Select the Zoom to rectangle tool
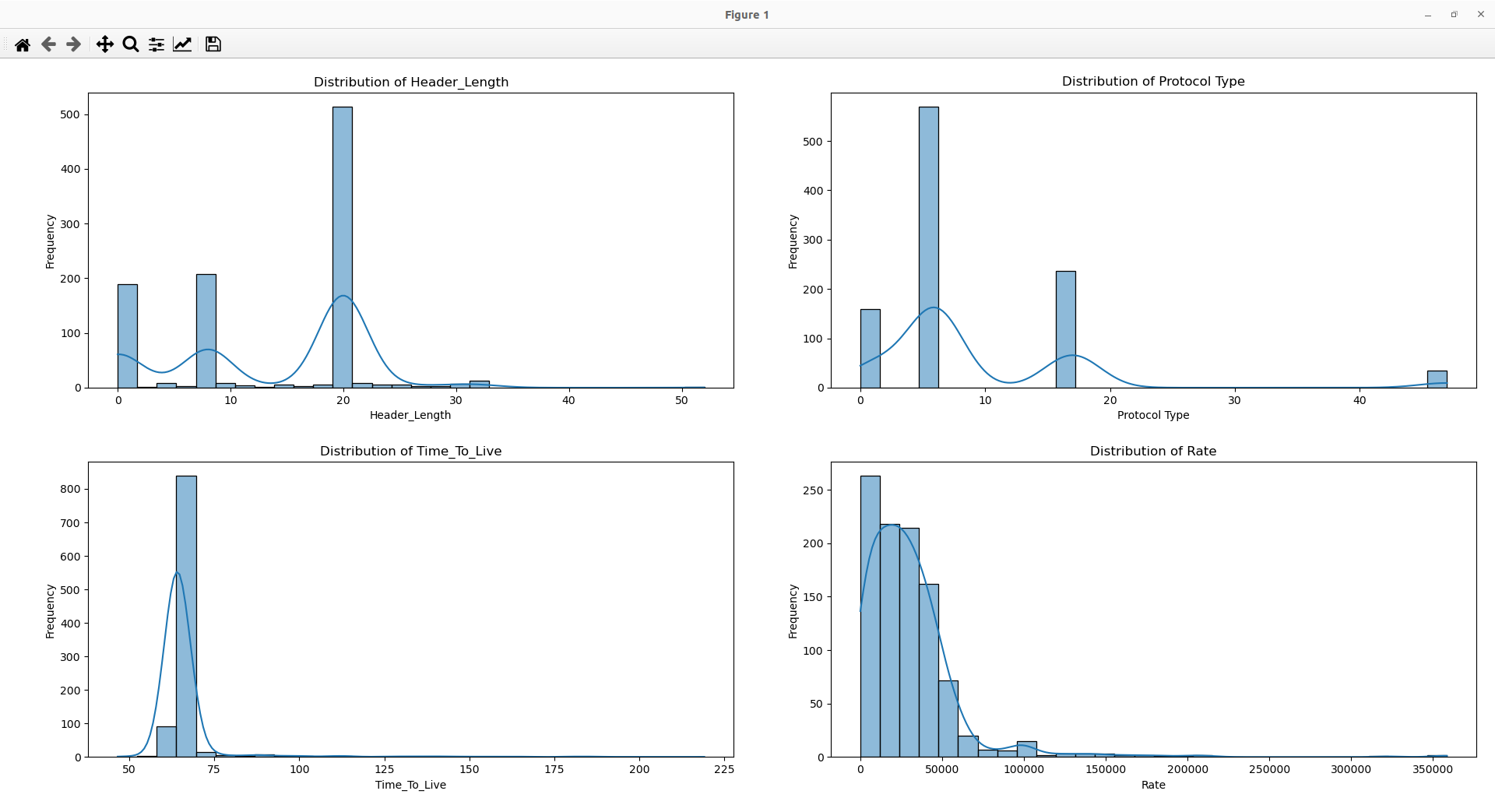The image size is (1495, 812). coord(131,44)
